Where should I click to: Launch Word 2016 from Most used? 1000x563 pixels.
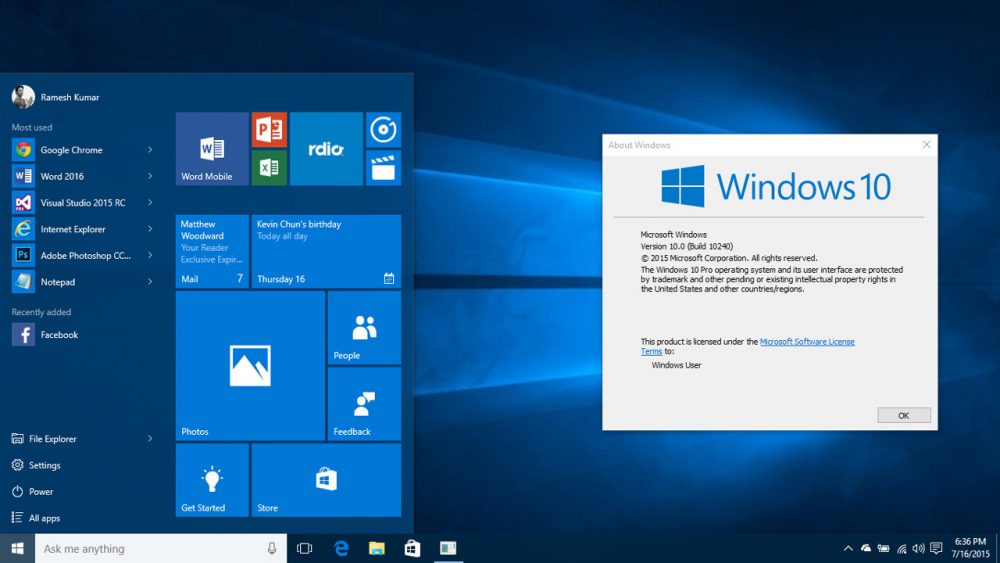point(83,176)
